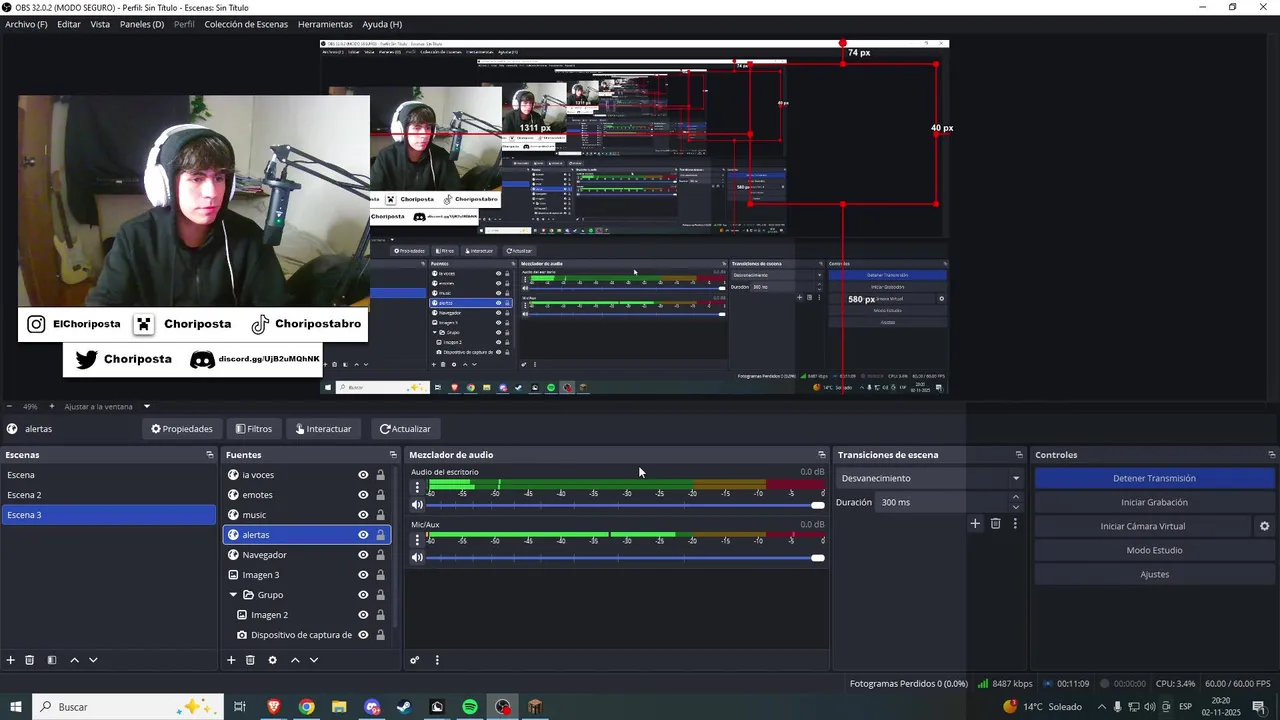Screen dimensions: 1280x720
Task: Open options dots for Mic/Aux channel
Action: pyautogui.click(x=418, y=540)
